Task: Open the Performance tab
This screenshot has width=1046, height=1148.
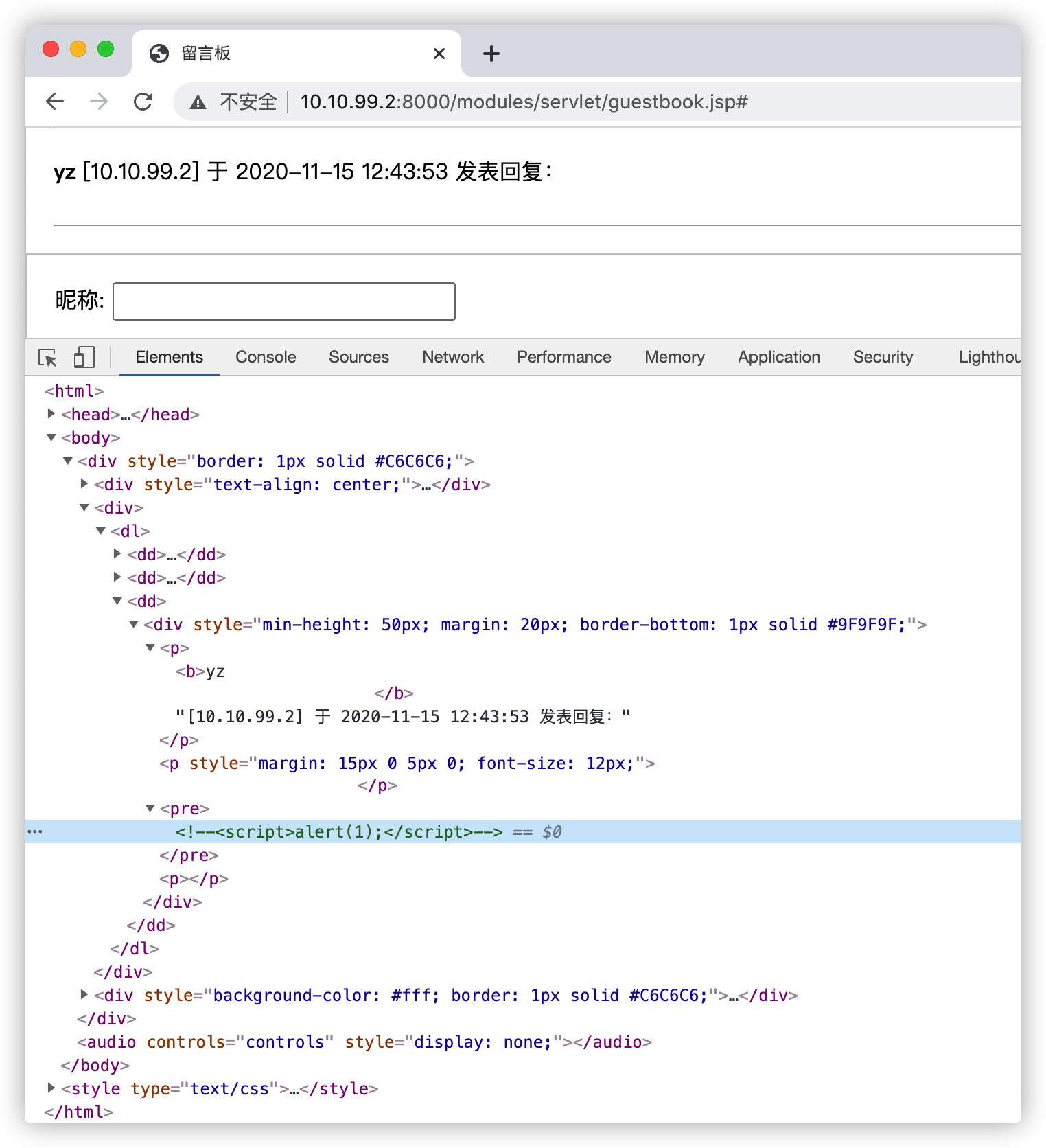Action: click(564, 357)
